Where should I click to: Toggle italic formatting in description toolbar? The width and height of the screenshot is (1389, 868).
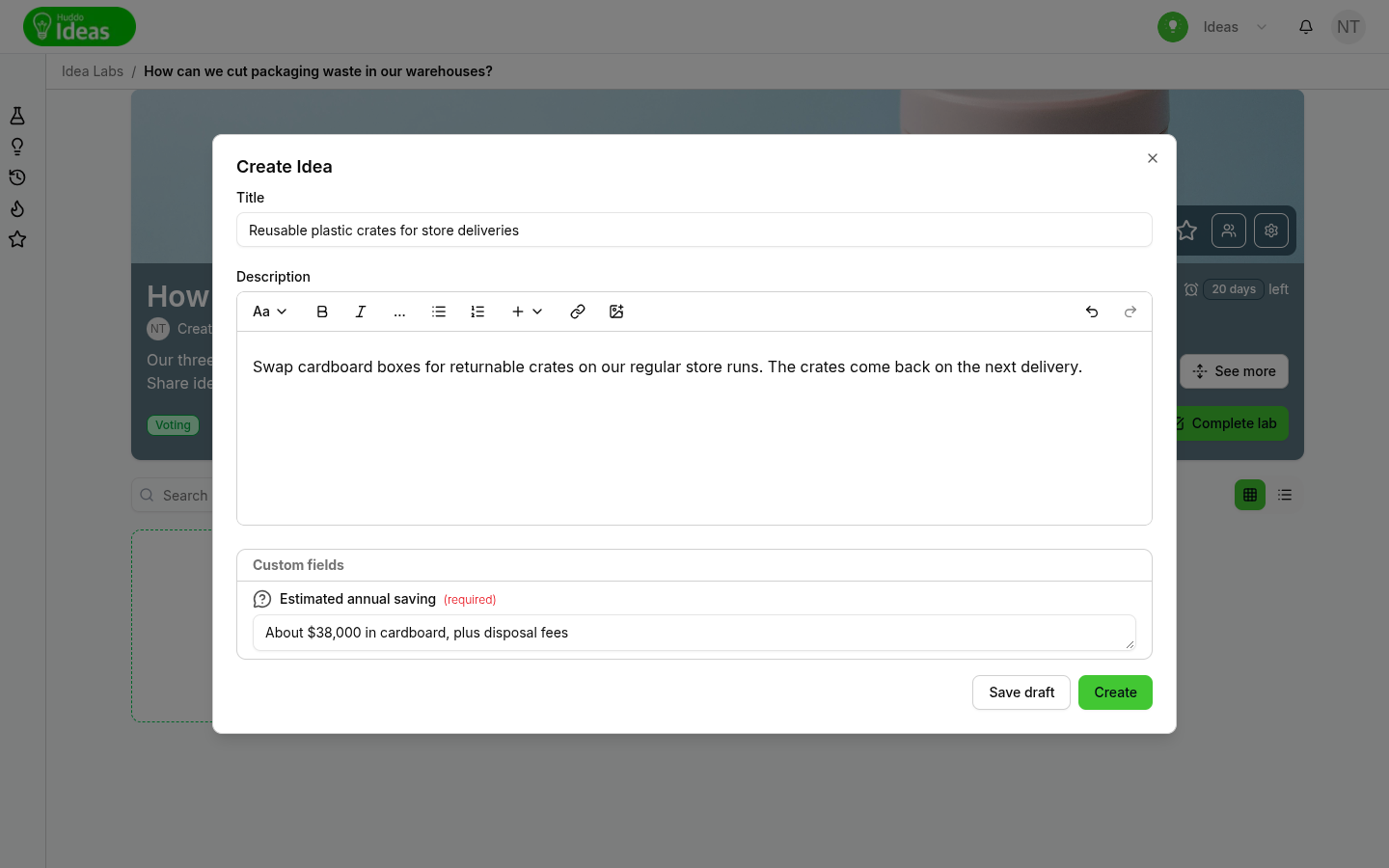[x=361, y=312]
